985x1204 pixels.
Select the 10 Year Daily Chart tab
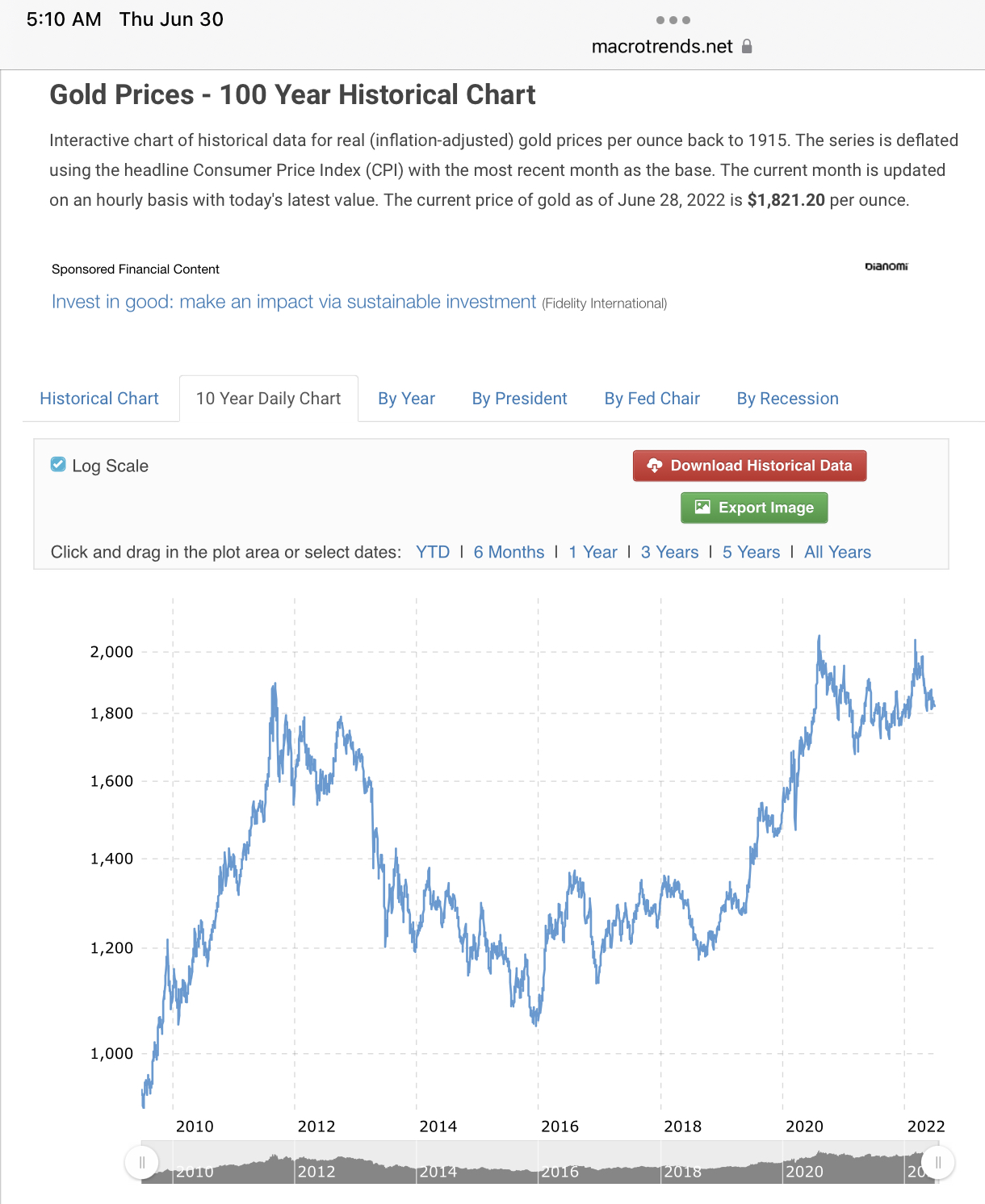coord(268,399)
